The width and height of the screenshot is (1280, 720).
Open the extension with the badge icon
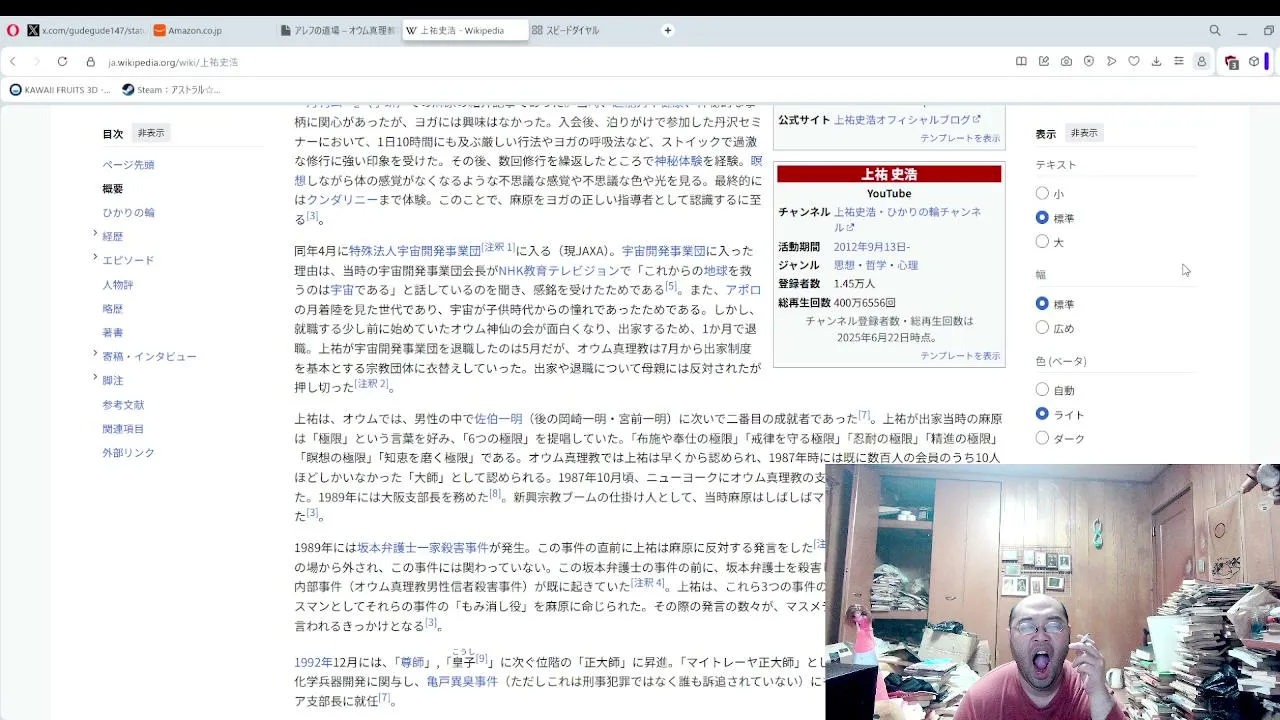pyautogui.click(x=1232, y=62)
